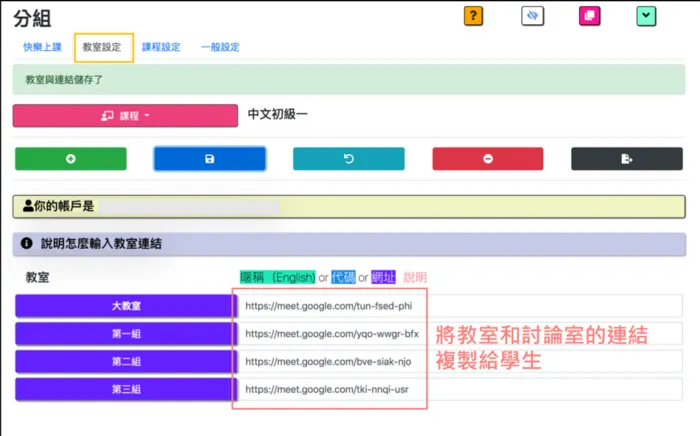This screenshot has width=700, height=436.
Task: Open the pink 課程 dropdown
Action: tap(125, 116)
